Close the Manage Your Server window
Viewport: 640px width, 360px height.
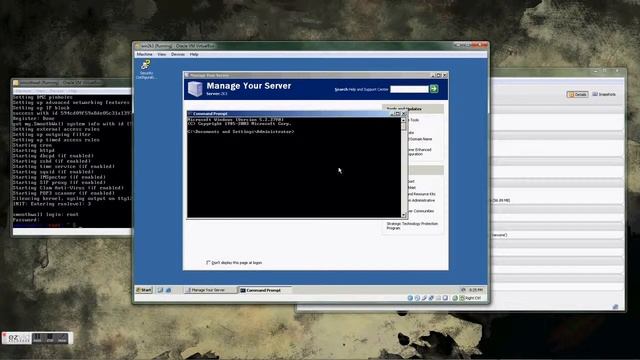pos(445,75)
